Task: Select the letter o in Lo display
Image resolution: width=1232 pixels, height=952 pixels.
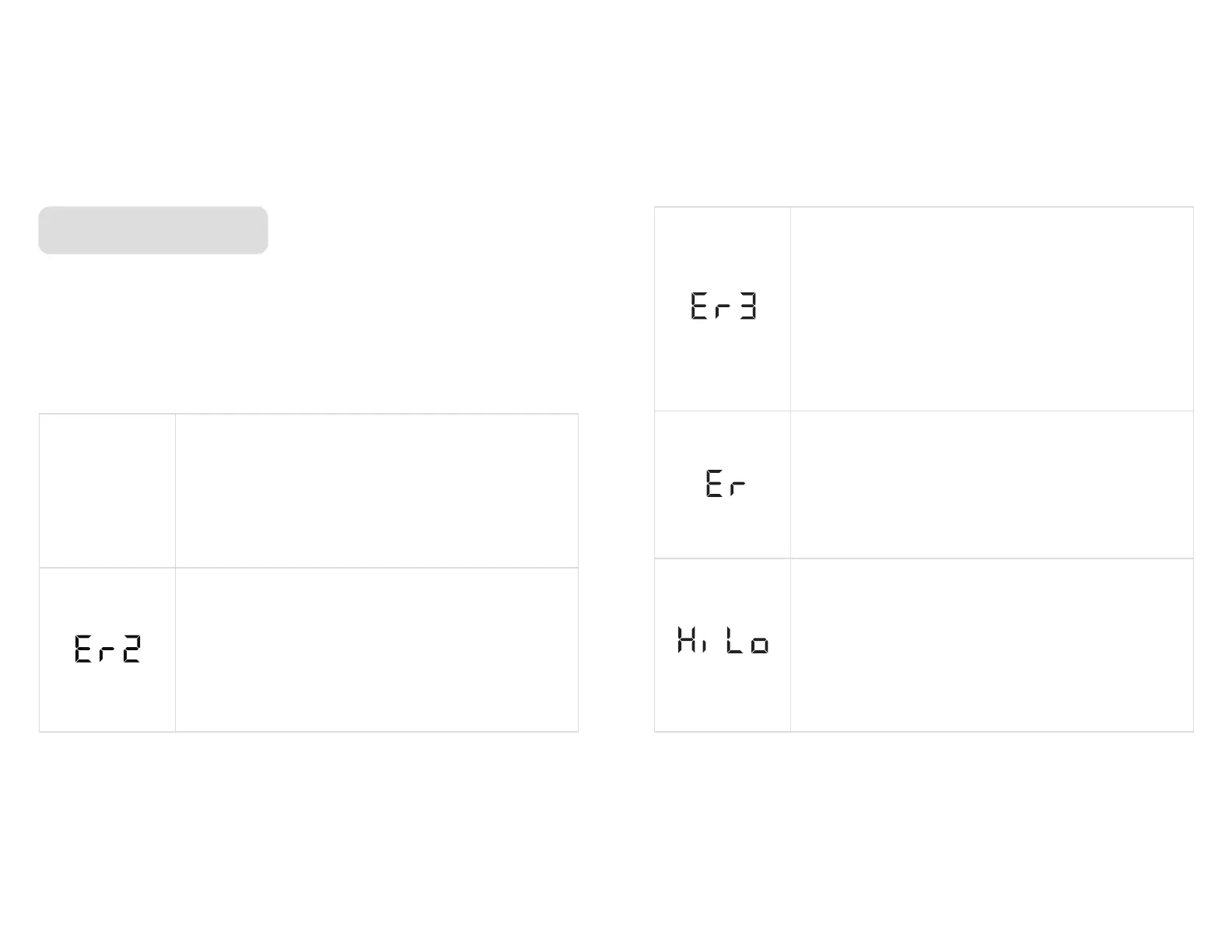Action: (760, 645)
